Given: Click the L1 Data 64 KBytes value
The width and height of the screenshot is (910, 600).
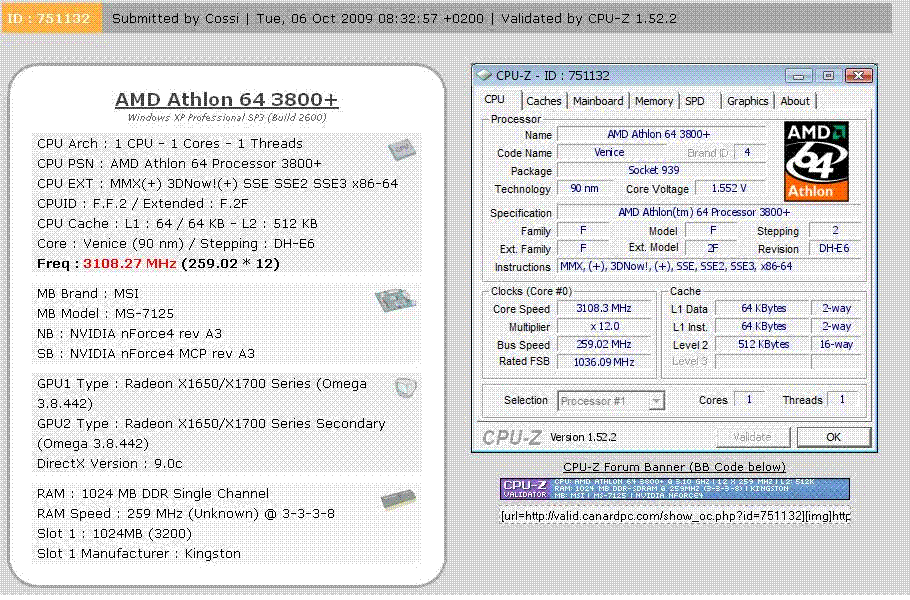Looking at the screenshot, I should [x=763, y=308].
